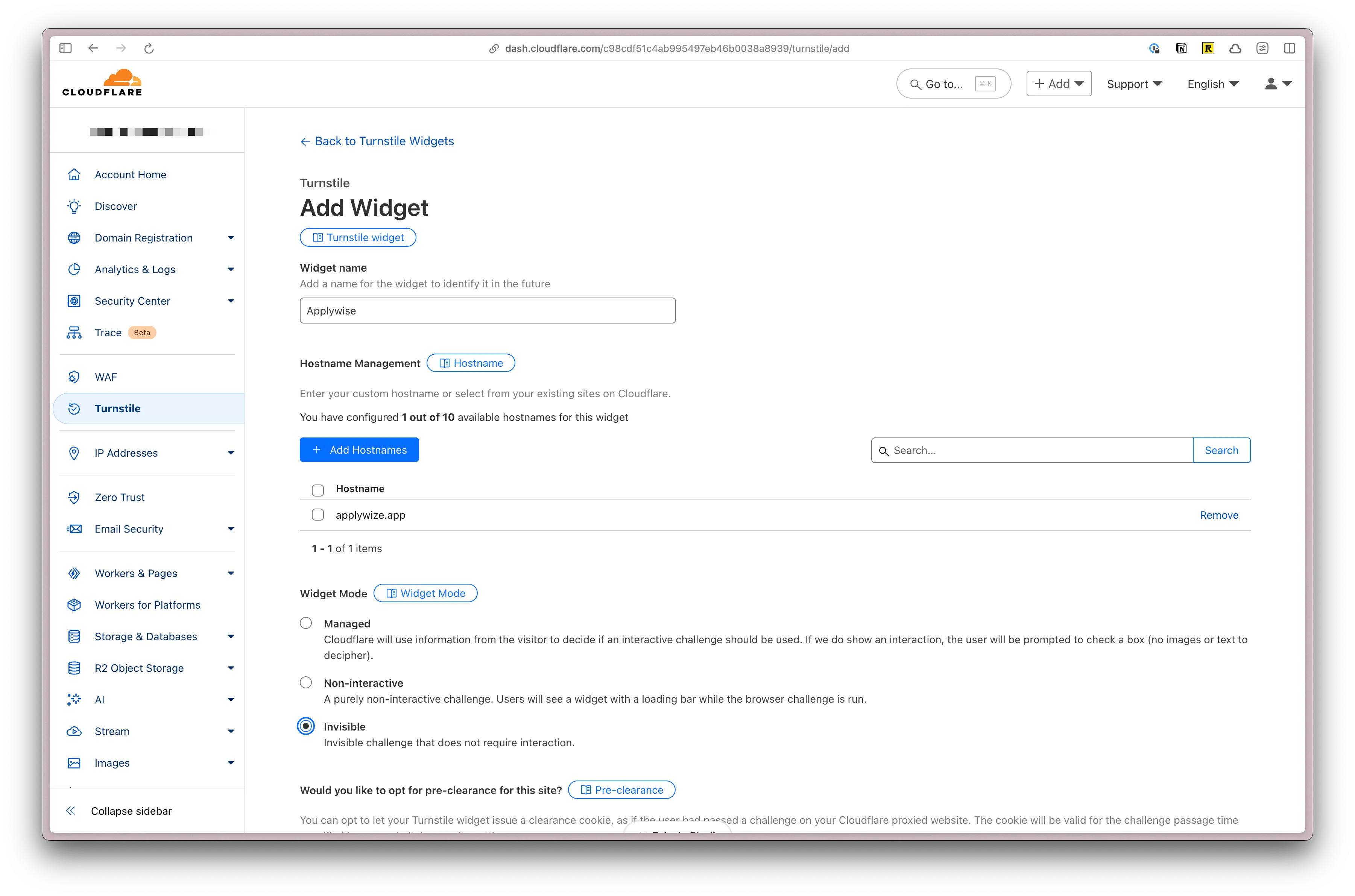Screen dimensions: 1355x896
Task: Click the IP Addresses pin icon
Action: point(74,453)
